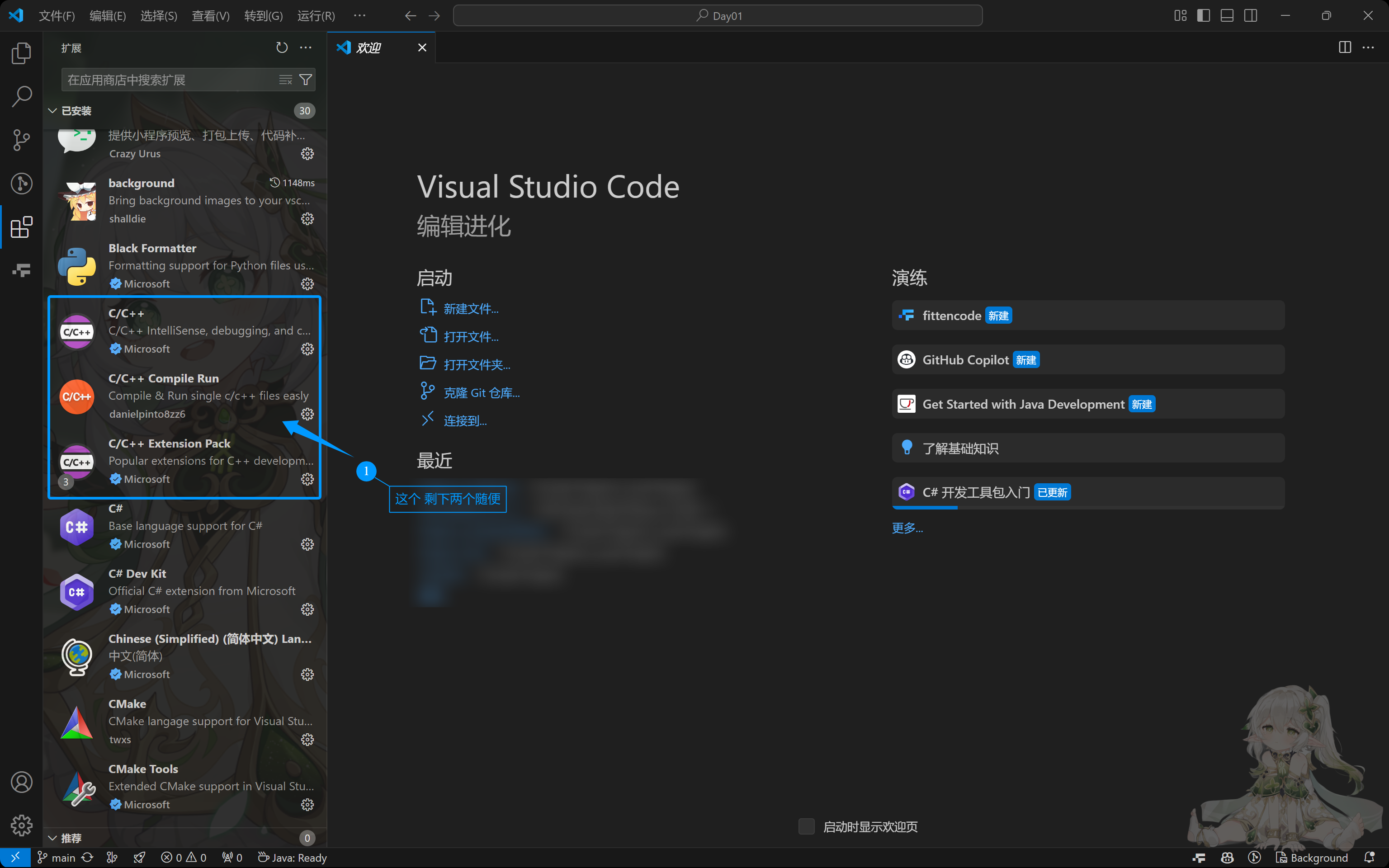Synchronize changes in status bar
The height and width of the screenshot is (868, 1389).
pos(87,858)
